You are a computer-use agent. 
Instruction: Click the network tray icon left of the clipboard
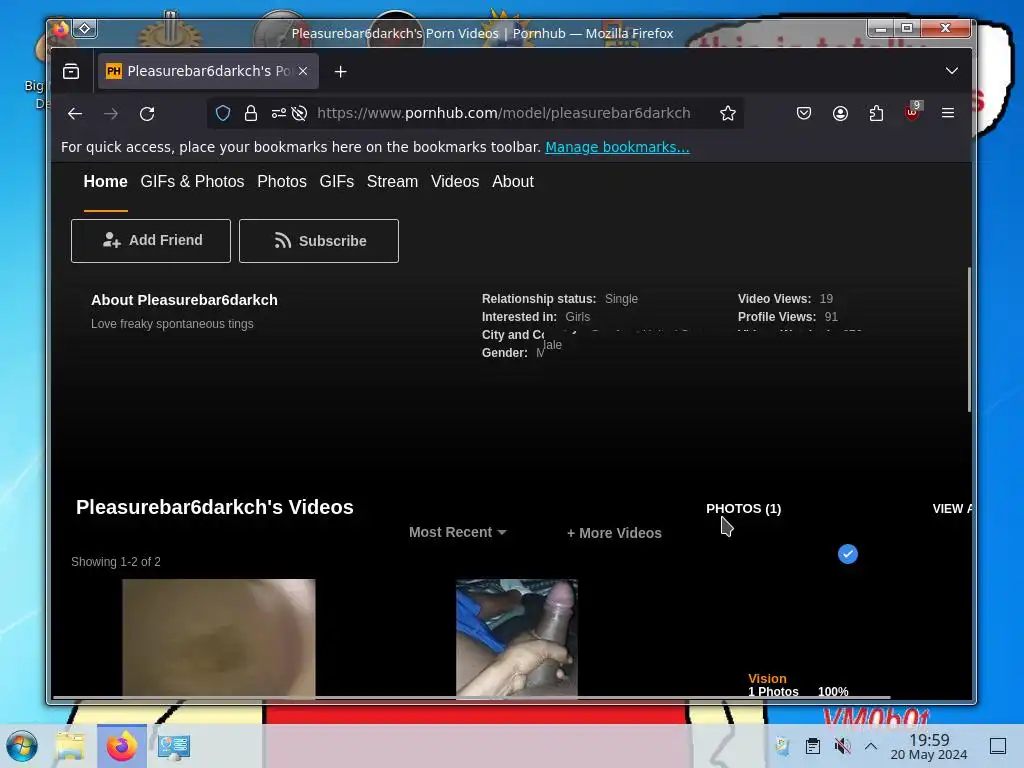tap(782, 746)
